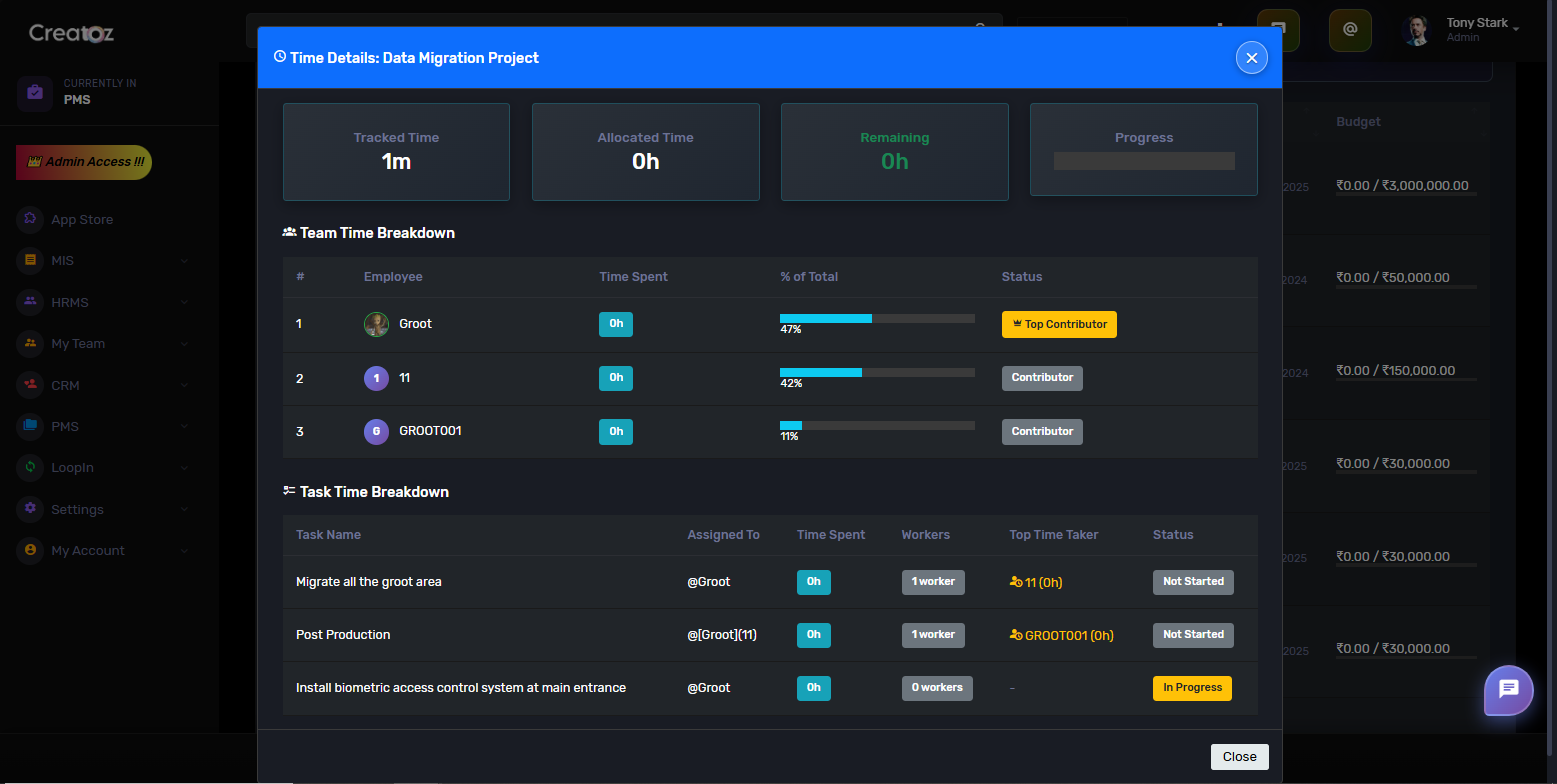The height and width of the screenshot is (784, 1557).
Task: Click the Admin Access badge
Action: (84, 162)
